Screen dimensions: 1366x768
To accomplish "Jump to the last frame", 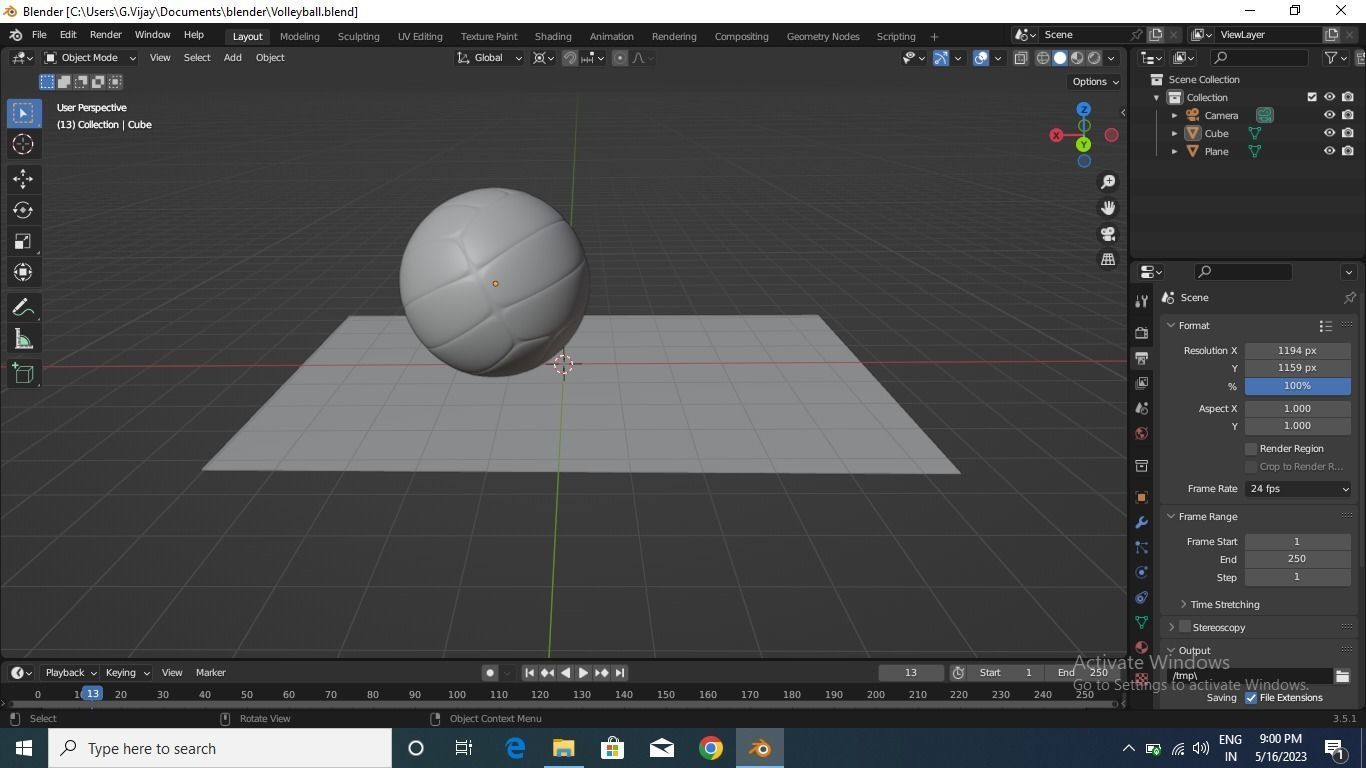I will pyautogui.click(x=620, y=673).
